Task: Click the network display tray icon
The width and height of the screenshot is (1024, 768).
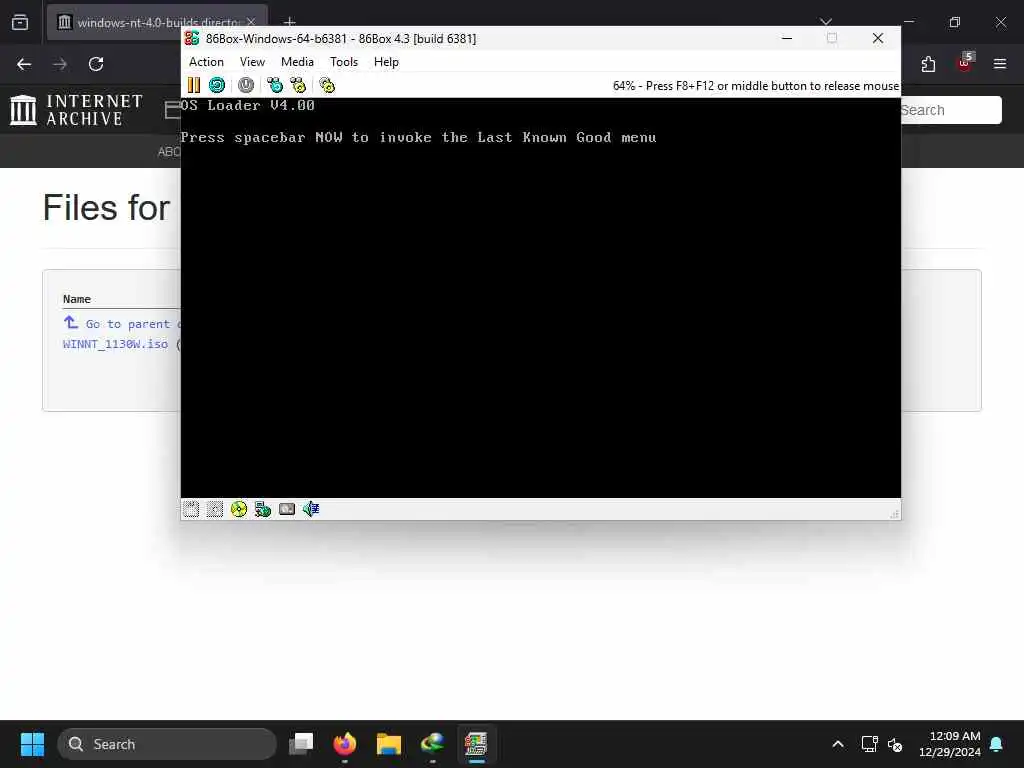Action: coord(869,744)
